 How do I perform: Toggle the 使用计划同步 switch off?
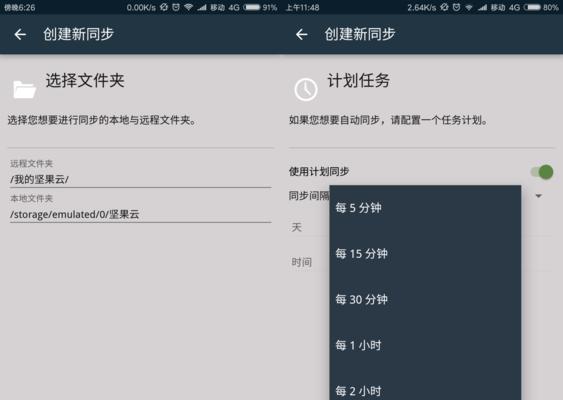point(542,172)
